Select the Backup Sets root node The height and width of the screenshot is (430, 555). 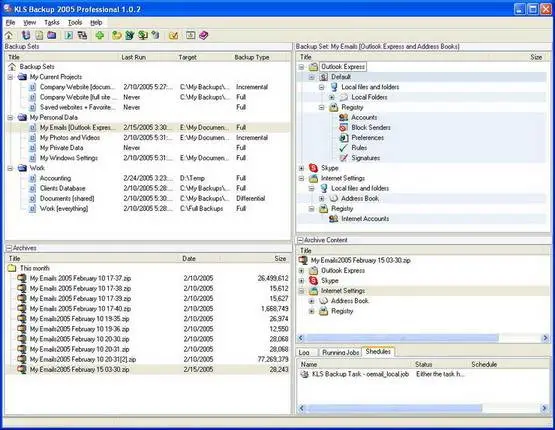(37, 67)
